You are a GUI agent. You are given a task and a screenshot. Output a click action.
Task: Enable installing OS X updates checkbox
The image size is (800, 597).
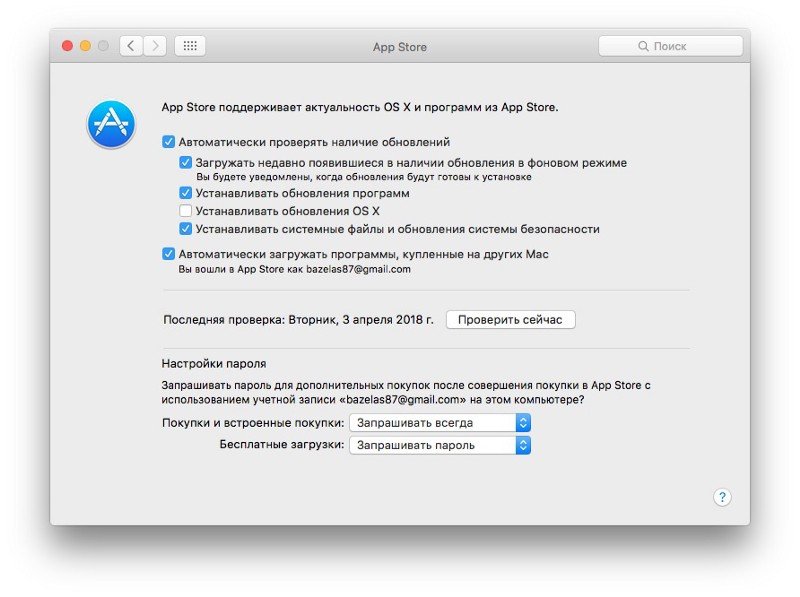[x=186, y=211]
